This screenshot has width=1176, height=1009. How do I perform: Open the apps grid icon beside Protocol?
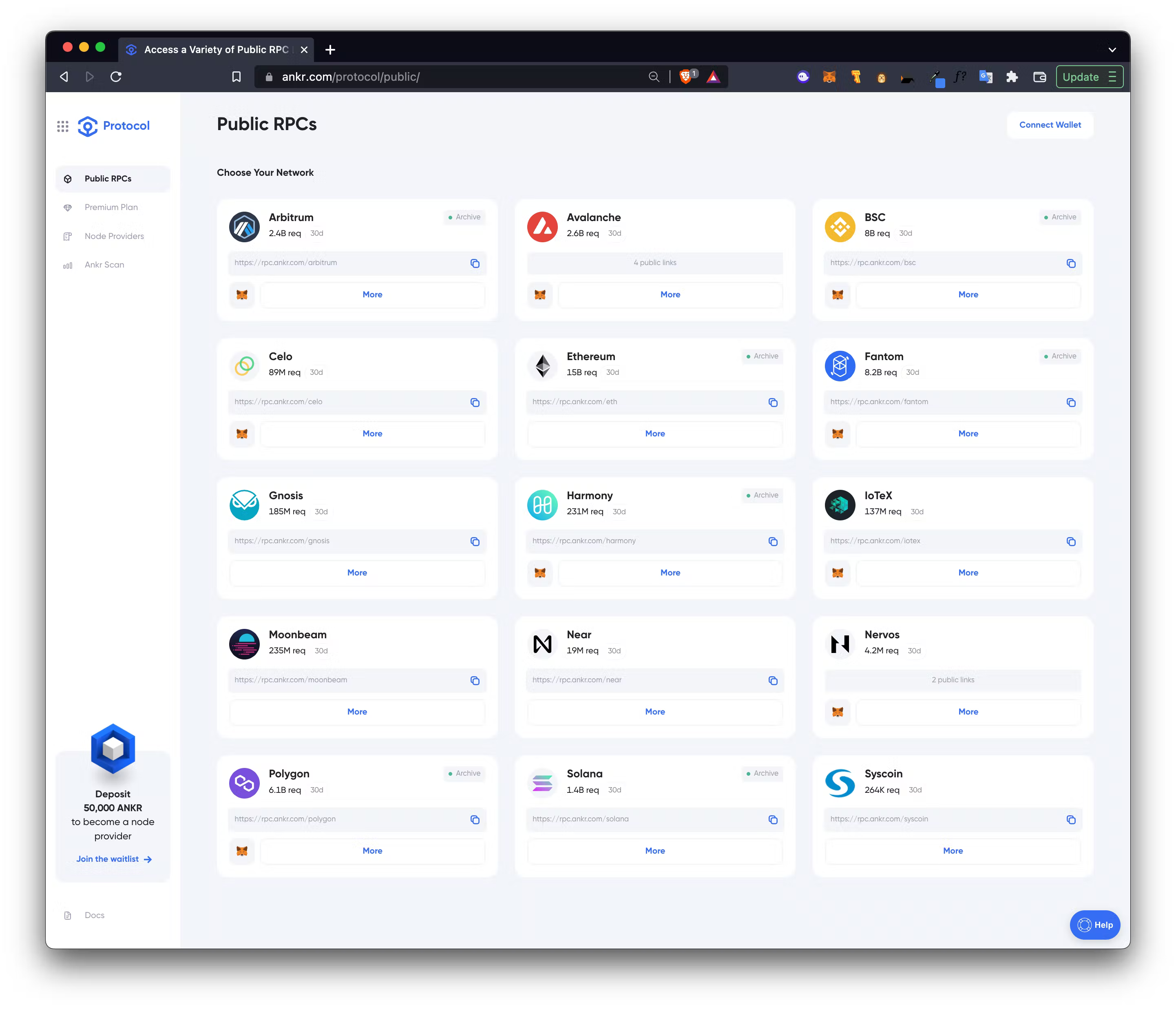63,126
